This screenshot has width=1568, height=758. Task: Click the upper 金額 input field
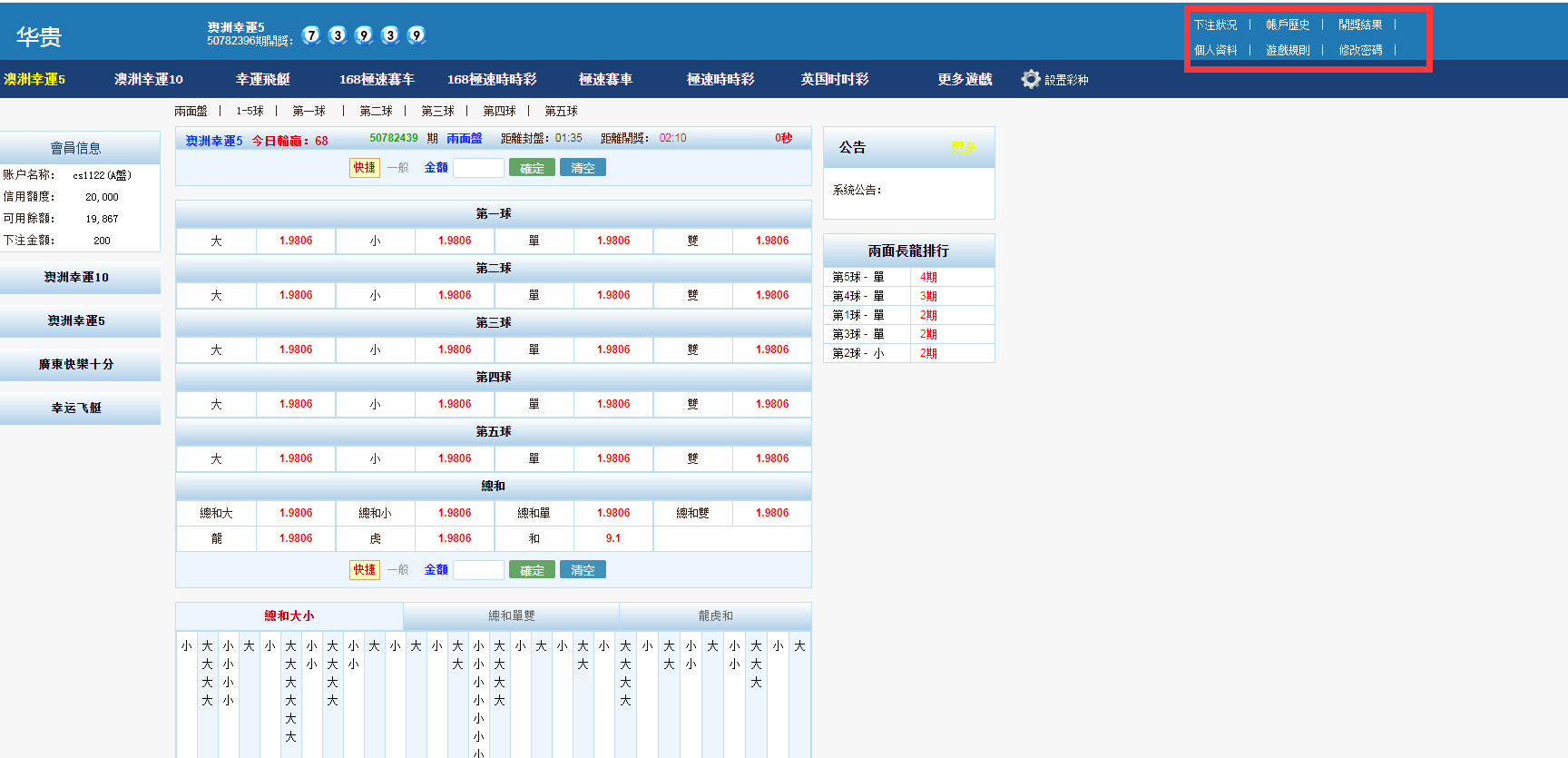(x=478, y=168)
